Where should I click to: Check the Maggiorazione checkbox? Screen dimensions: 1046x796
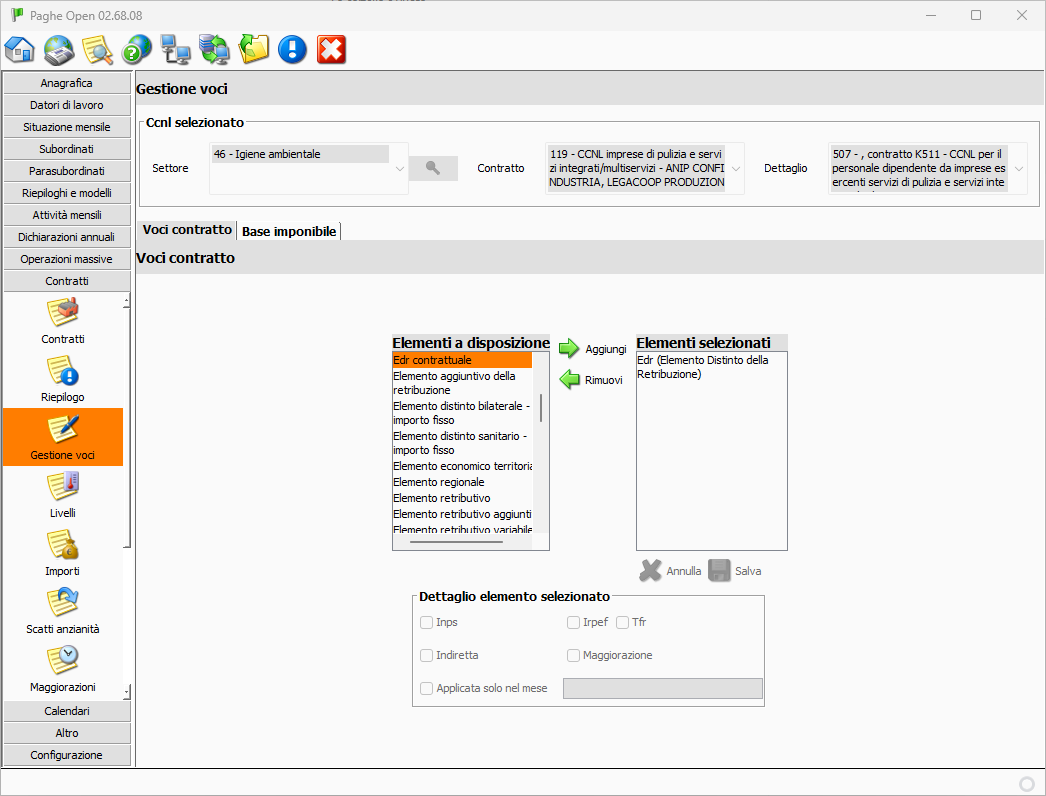click(574, 655)
